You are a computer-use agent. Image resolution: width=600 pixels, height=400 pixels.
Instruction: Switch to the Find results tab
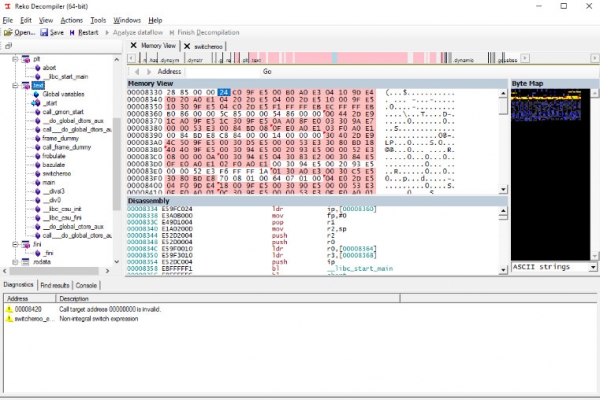(x=54, y=285)
